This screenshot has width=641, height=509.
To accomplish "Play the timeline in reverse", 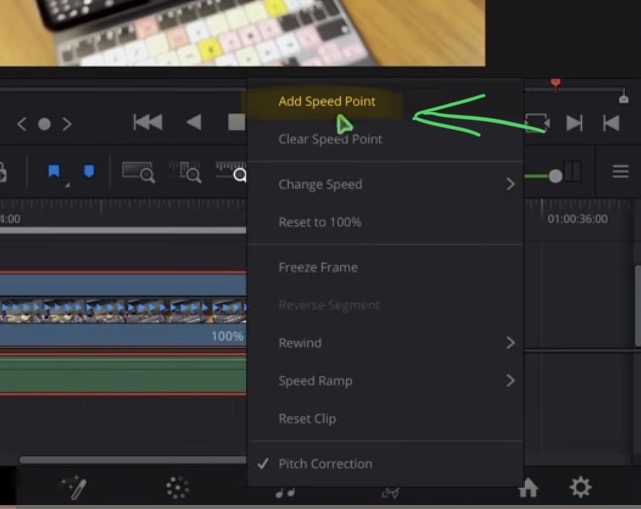I will (x=194, y=122).
